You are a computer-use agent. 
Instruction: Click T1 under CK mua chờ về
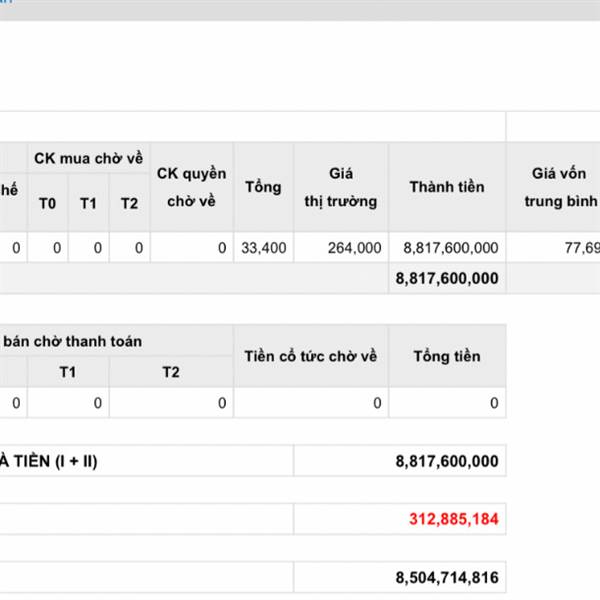89,203
